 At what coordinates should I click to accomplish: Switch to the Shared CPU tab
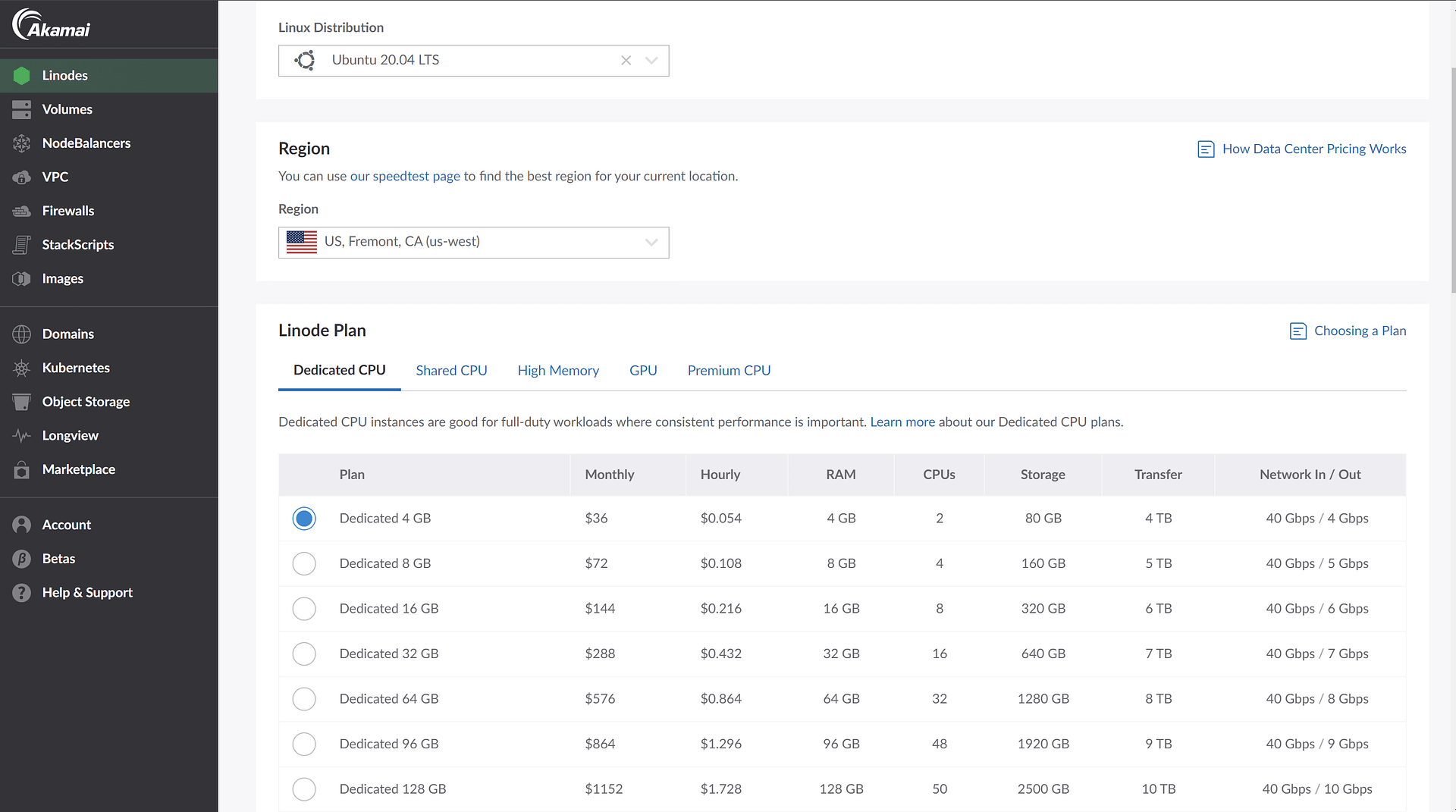point(451,371)
